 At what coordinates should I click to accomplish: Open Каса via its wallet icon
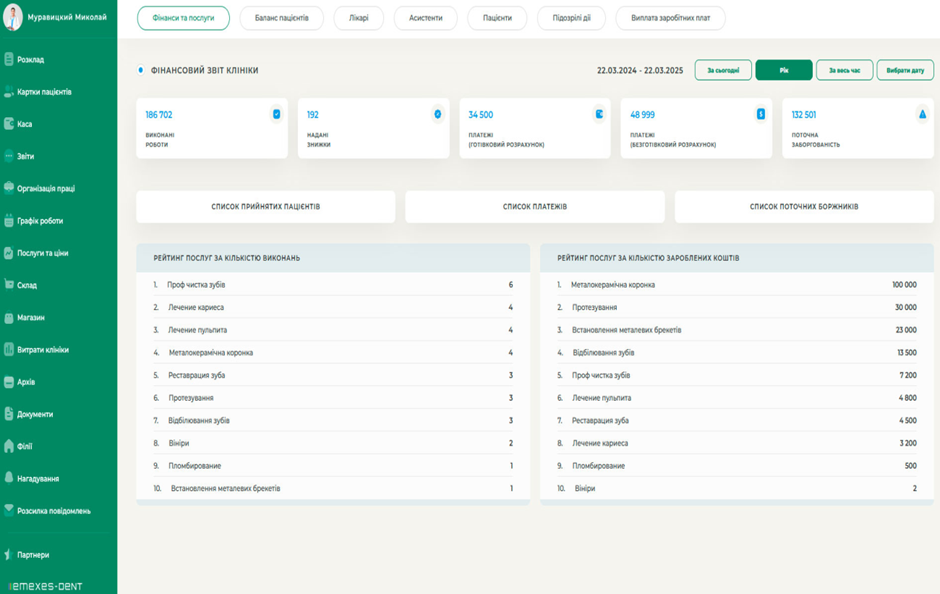[9, 124]
